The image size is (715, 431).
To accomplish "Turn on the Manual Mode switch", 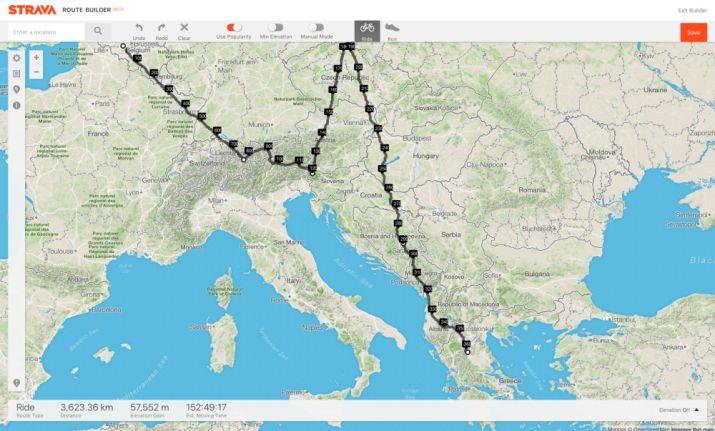I will point(316,27).
